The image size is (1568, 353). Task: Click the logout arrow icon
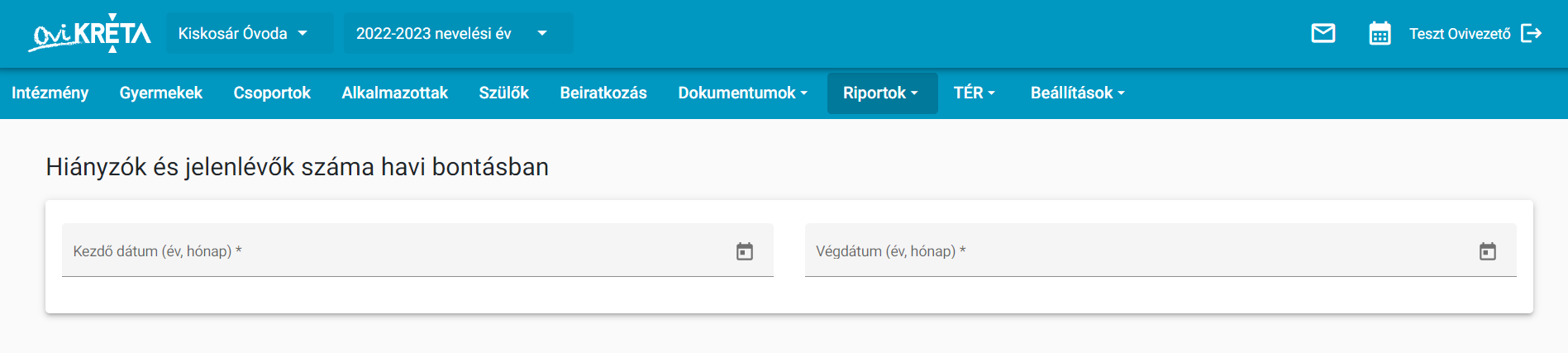click(x=1532, y=33)
